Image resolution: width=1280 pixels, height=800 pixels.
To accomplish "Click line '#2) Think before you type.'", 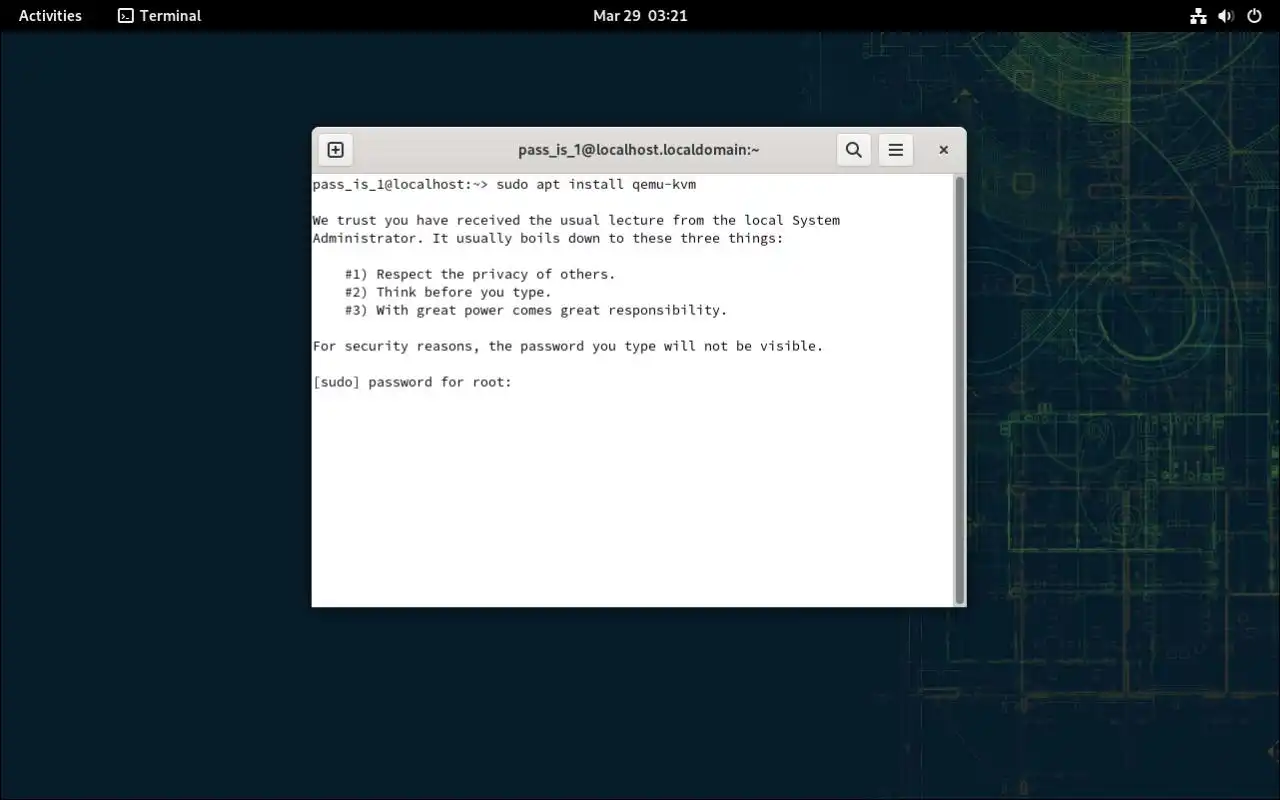I will [x=448, y=292].
